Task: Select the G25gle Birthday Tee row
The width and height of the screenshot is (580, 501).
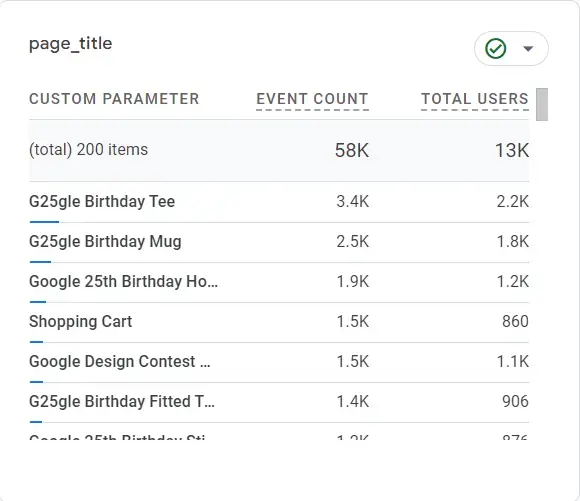Action: pyautogui.click(x=279, y=202)
